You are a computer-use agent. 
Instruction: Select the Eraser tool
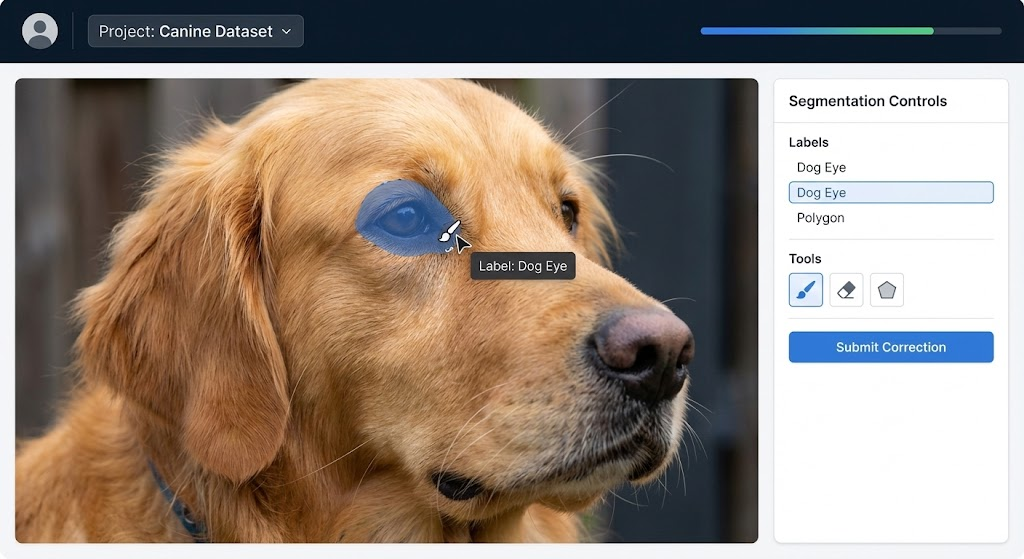point(846,290)
